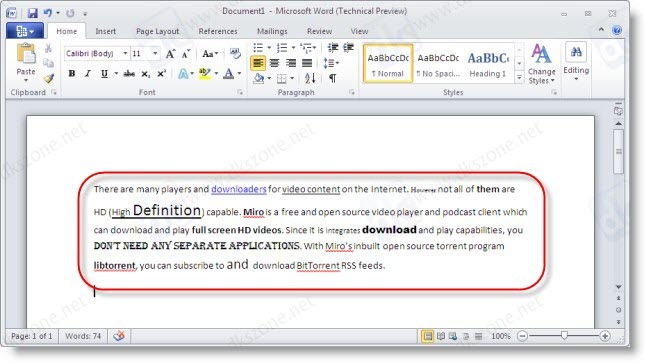The image size is (646, 363).
Task: Zoom in with the plus button
Action: tap(605, 336)
